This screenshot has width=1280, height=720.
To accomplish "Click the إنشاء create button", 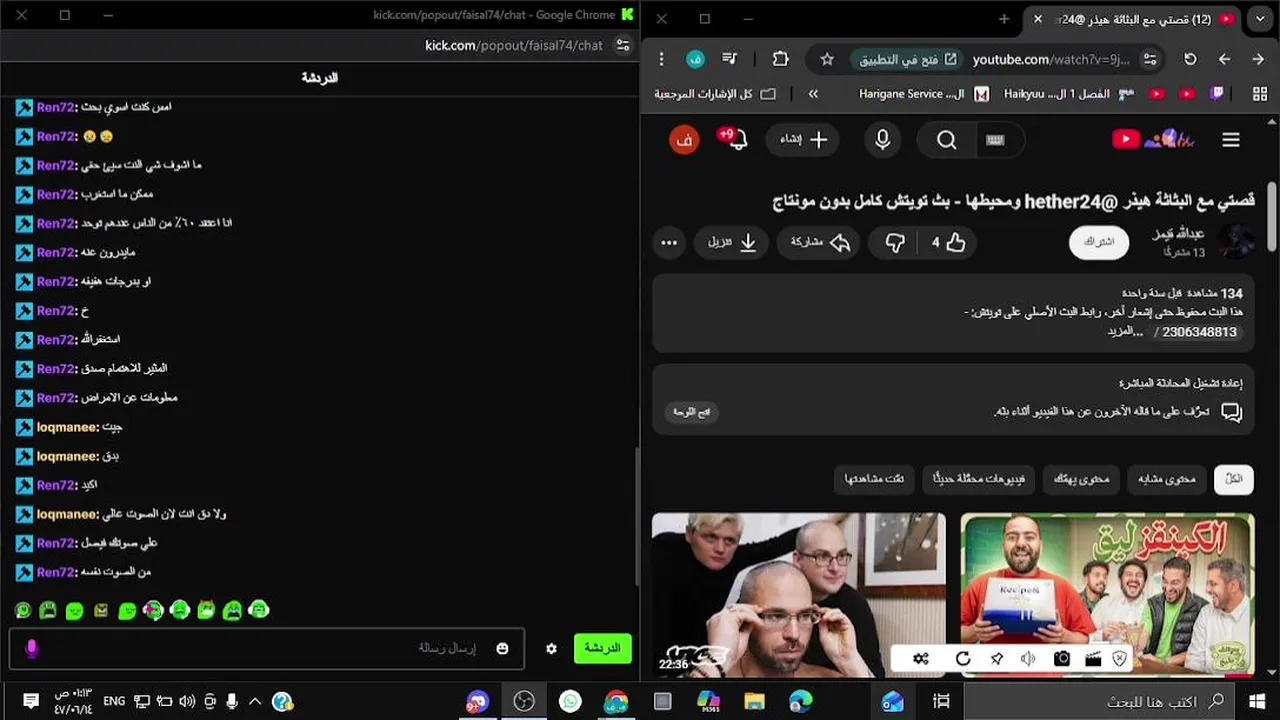I will [x=804, y=140].
